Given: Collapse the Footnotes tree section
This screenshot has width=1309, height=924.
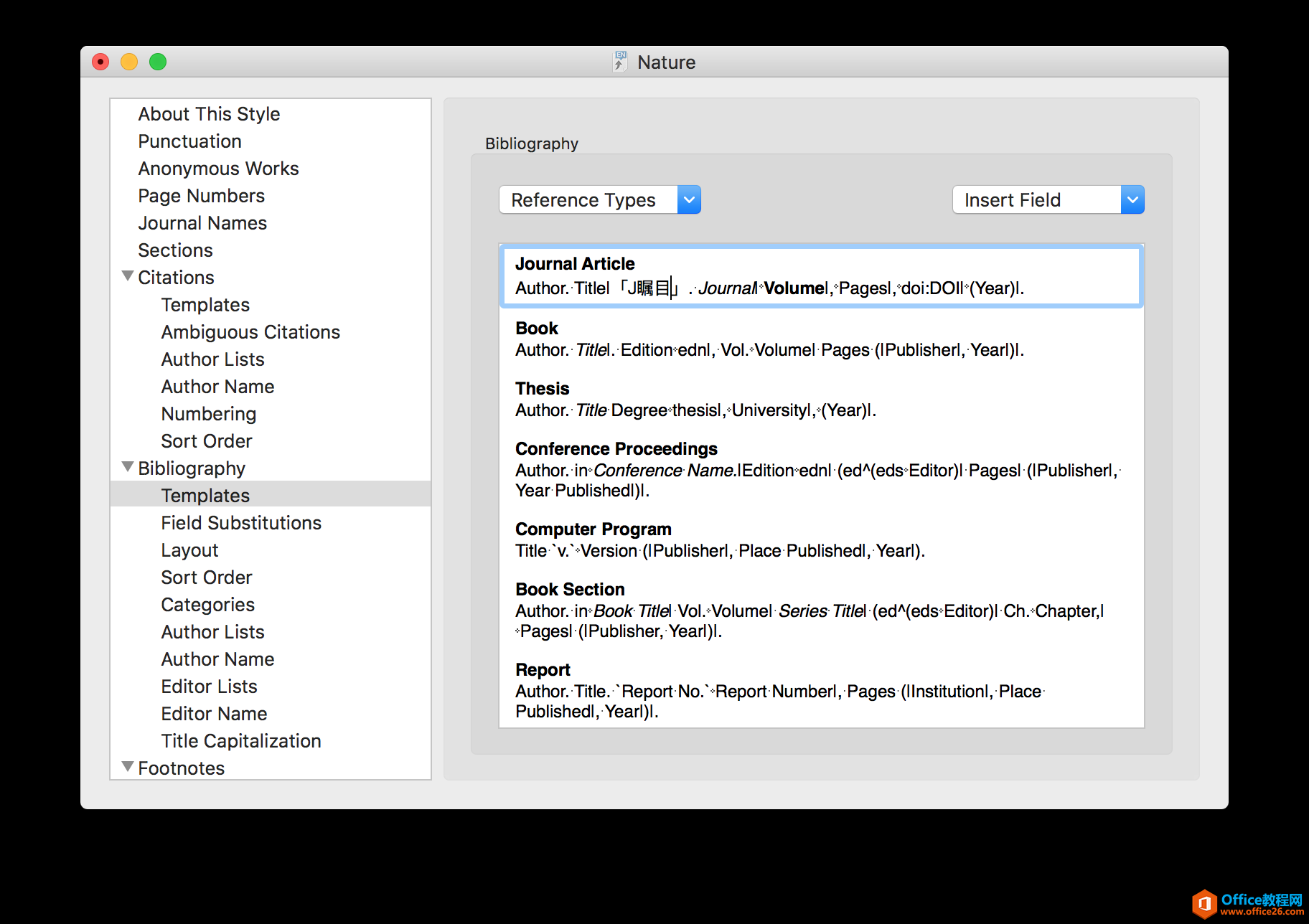Looking at the screenshot, I should pyautogui.click(x=128, y=768).
